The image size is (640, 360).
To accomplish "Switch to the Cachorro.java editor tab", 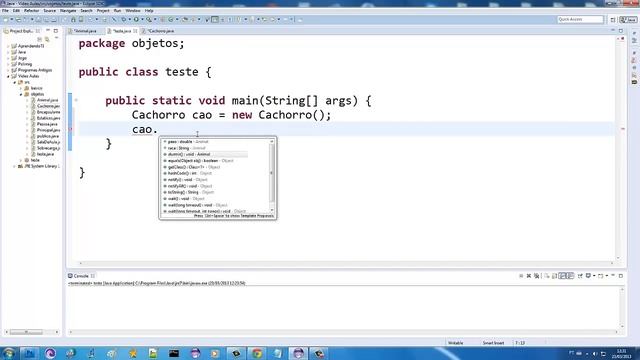I will 160,31.
